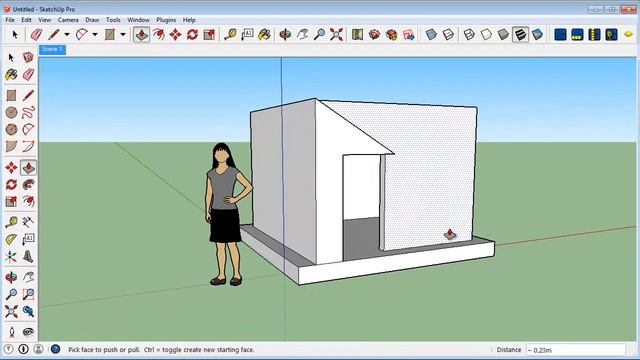640x360 pixels.
Task: Select the Rectangle shape tool in top toolbar
Action: pos(109,35)
